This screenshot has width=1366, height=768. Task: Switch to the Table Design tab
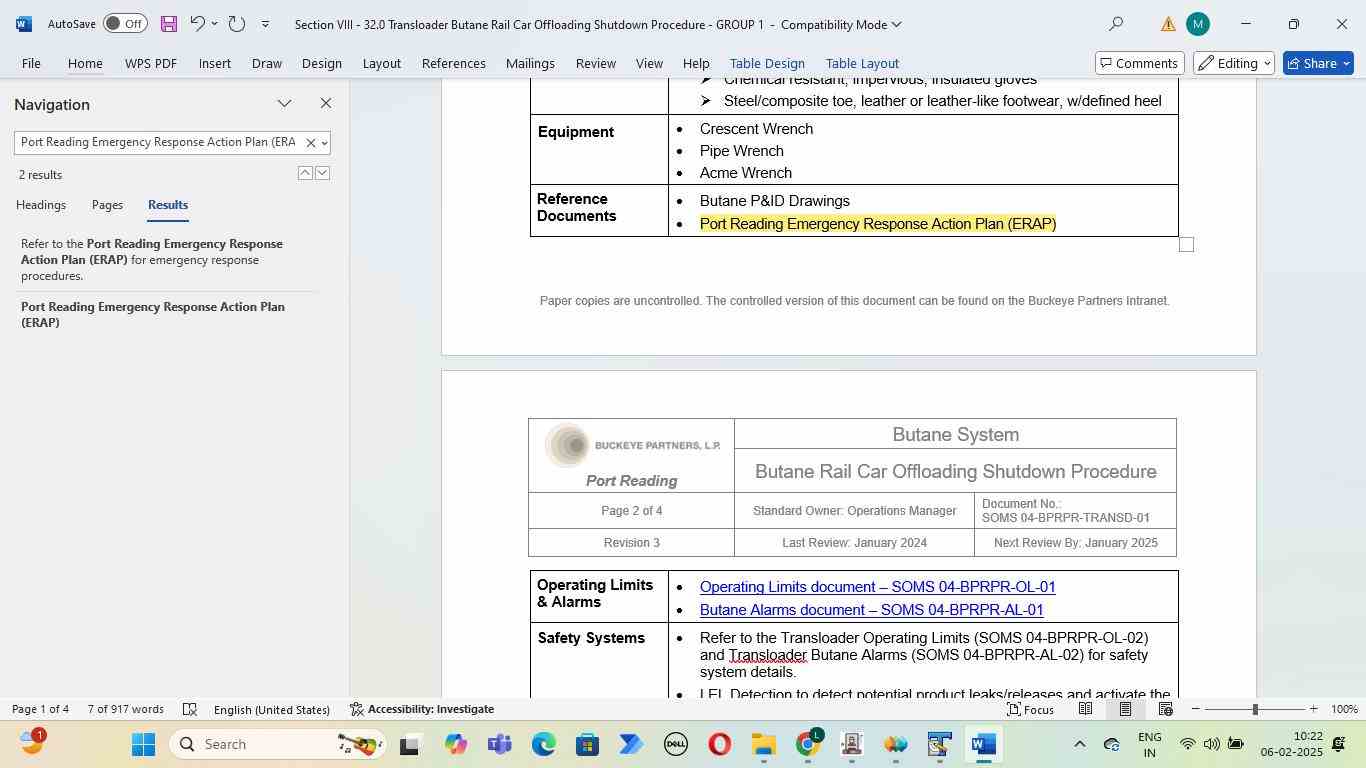click(767, 63)
